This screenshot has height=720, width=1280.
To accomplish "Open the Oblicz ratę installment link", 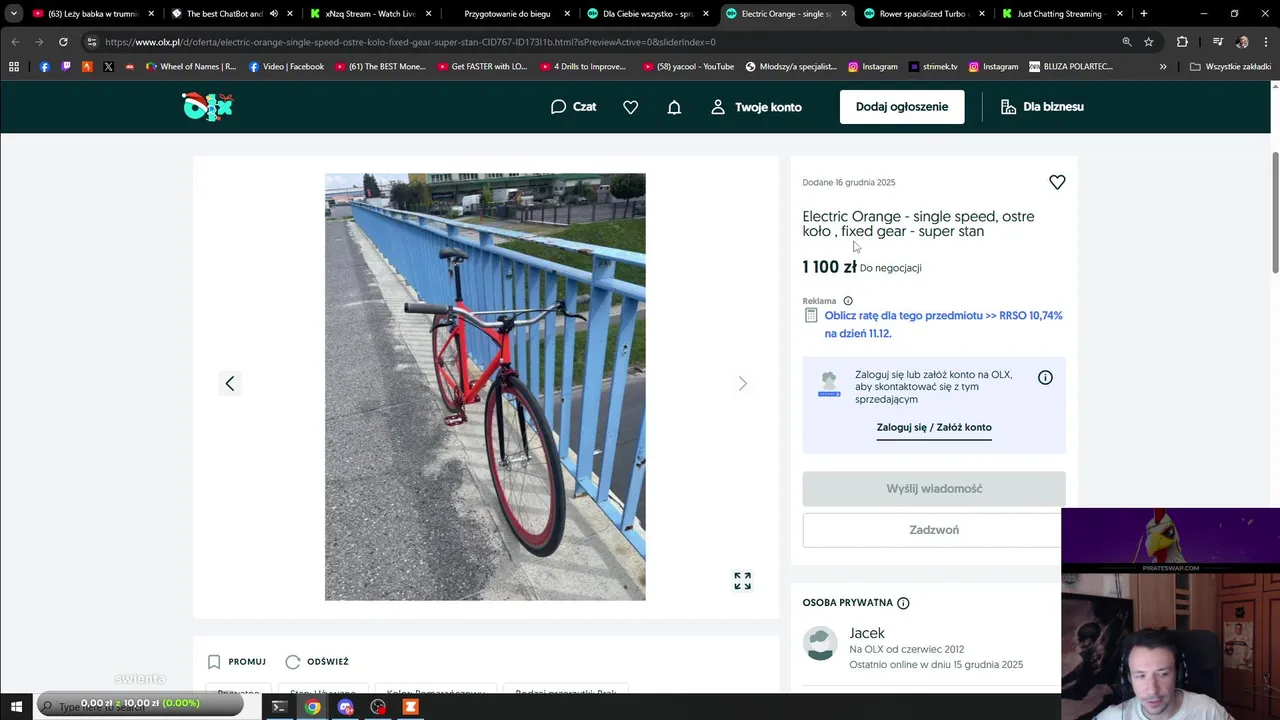I will click(x=943, y=324).
